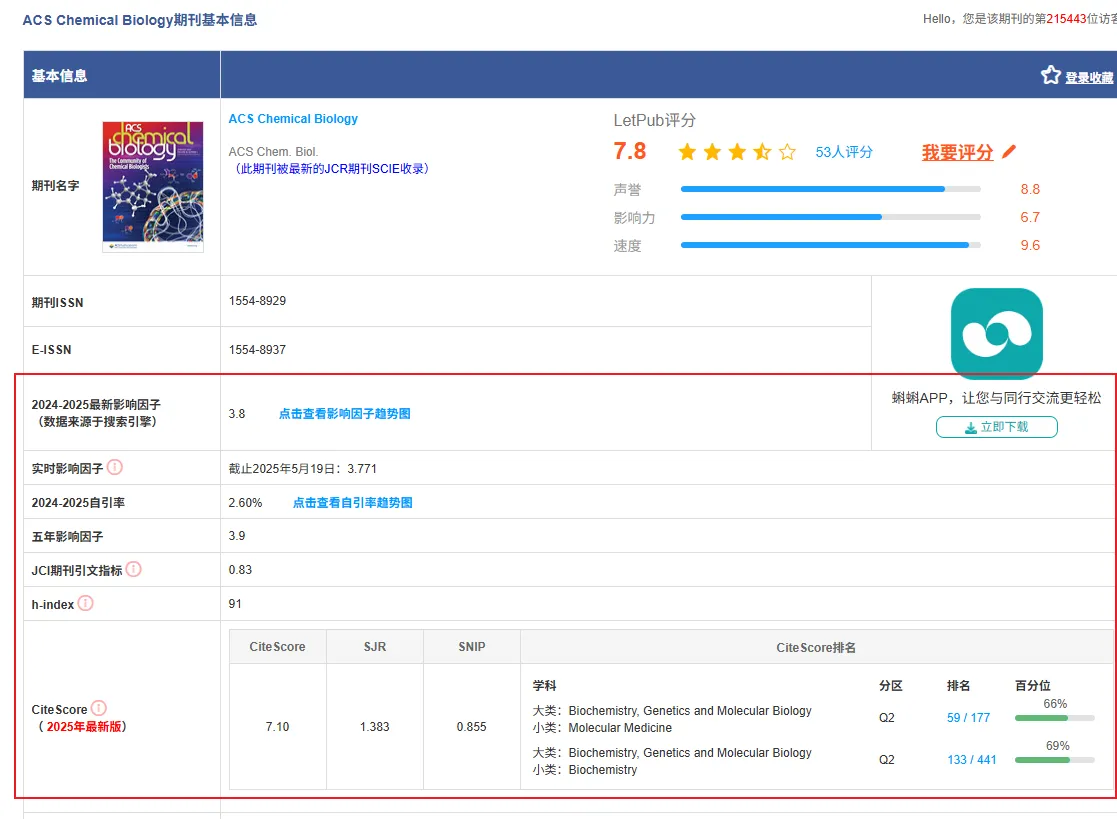Click the teal 蝌蚪 APP logo

(996, 334)
